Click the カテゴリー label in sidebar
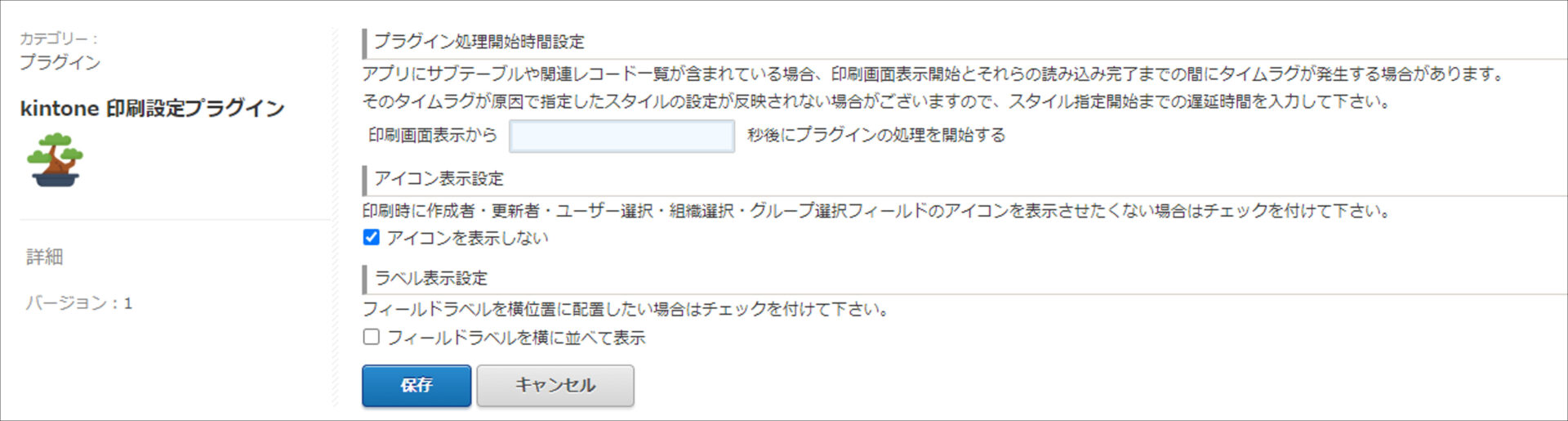Viewport: 1568px width, 421px height. 59,38
